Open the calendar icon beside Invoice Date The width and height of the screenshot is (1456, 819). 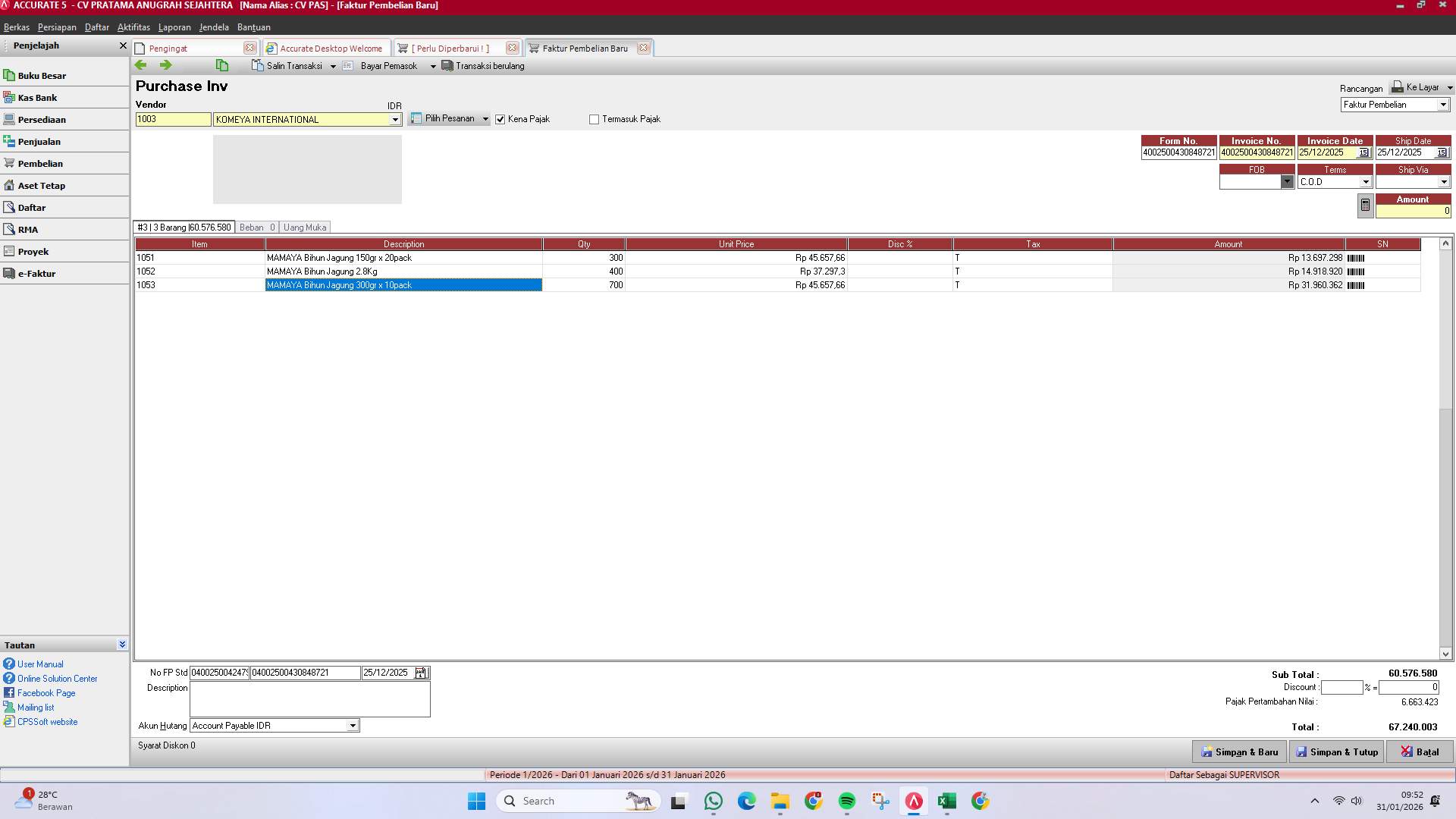tap(1363, 152)
